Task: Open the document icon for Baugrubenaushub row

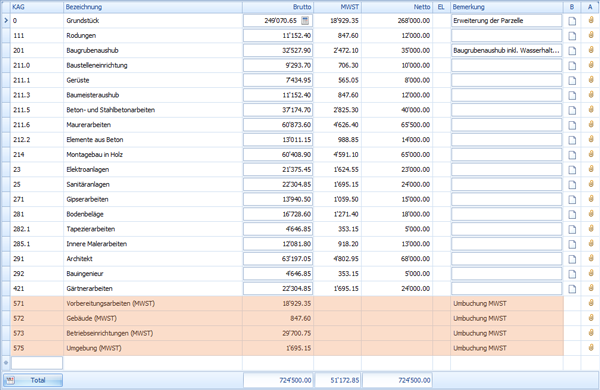Action: [572, 51]
